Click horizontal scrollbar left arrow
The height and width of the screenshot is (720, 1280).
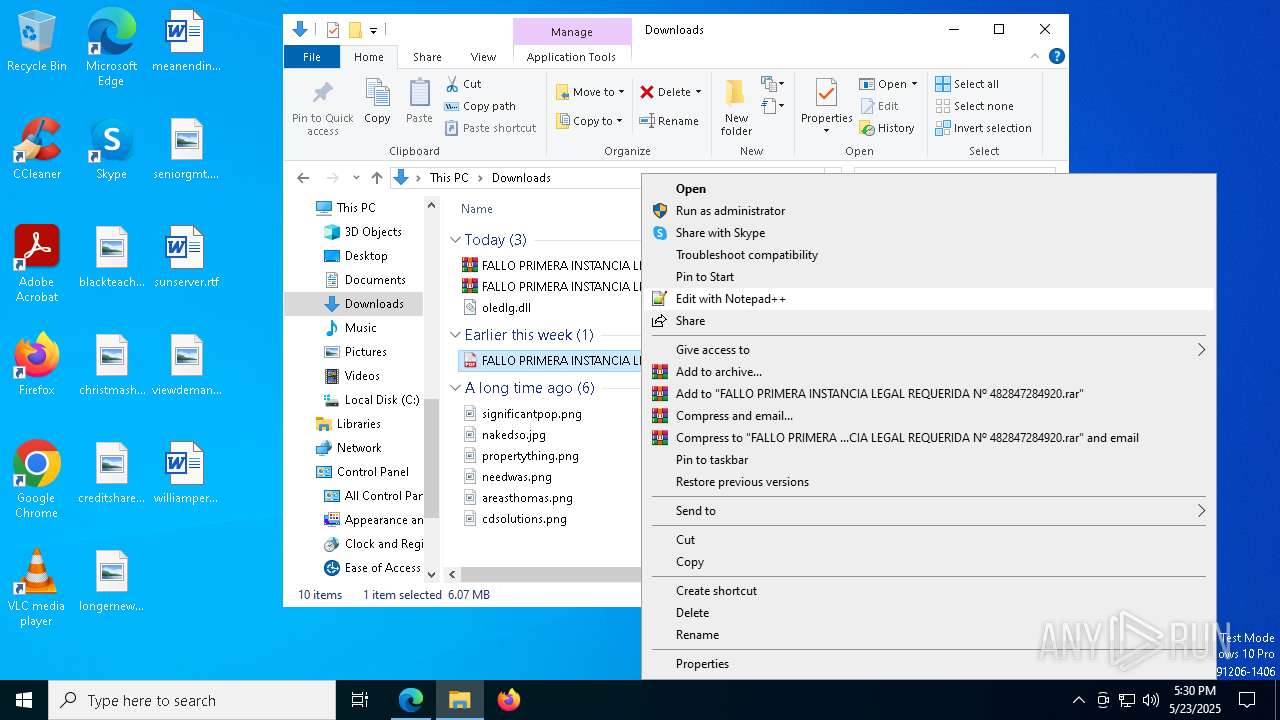tap(452, 574)
